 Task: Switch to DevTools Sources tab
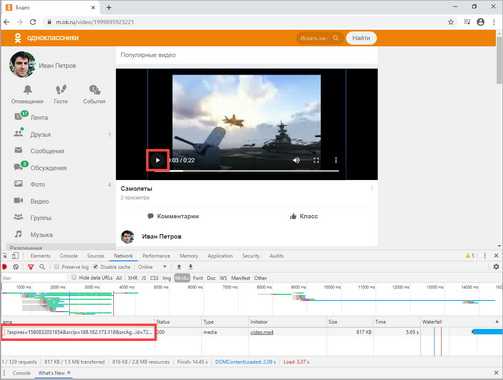click(96, 256)
